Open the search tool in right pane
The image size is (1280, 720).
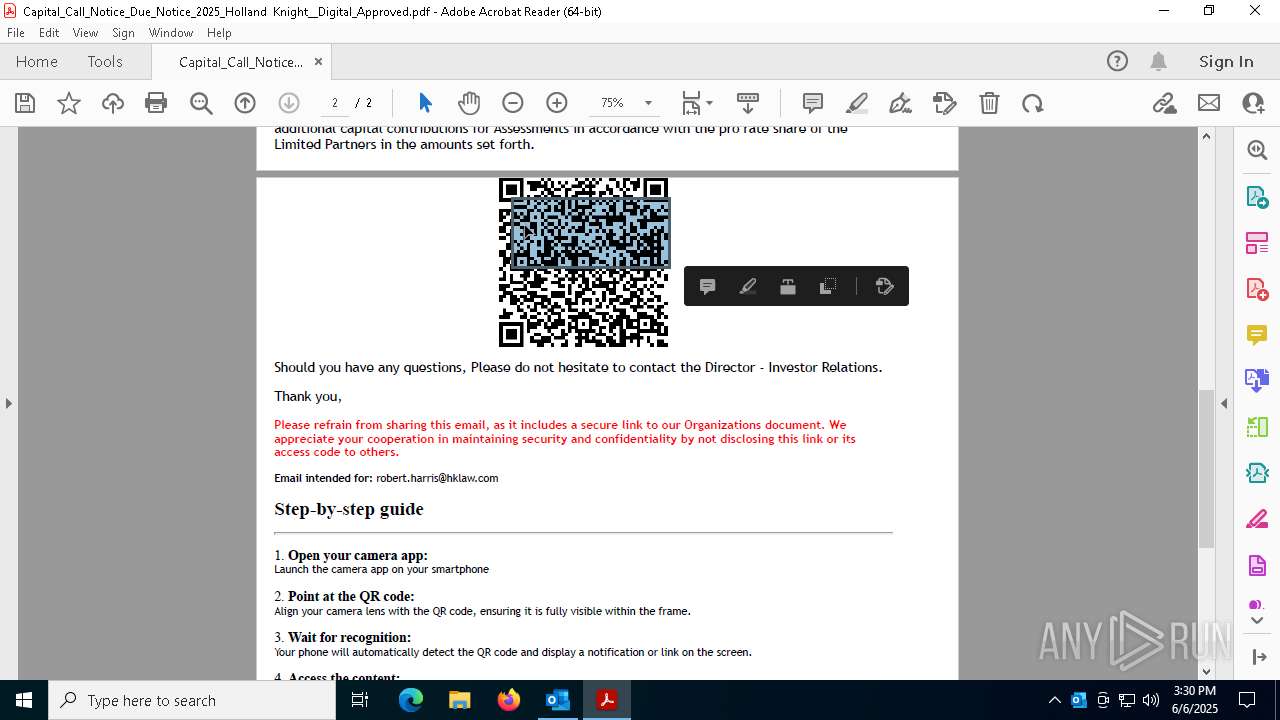point(1257,150)
